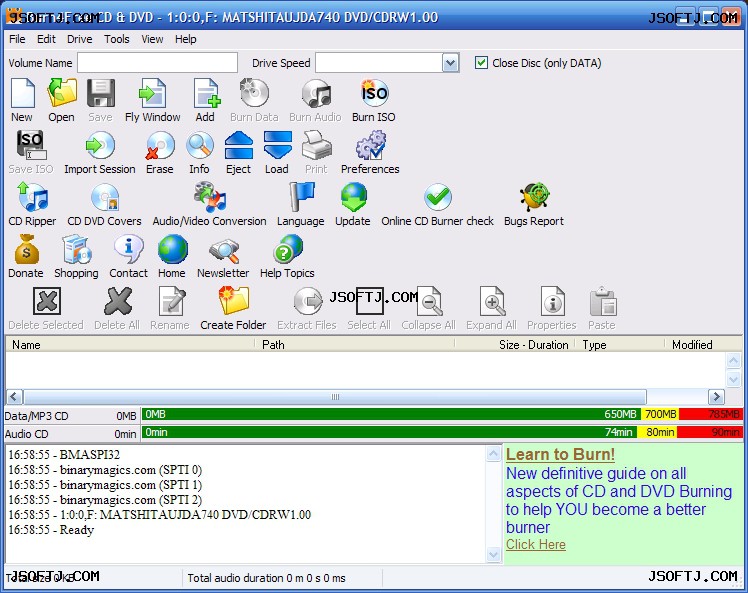Screen dimensions: 748x593
Task: Add files with the Add icon
Action: [x=207, y=93]
